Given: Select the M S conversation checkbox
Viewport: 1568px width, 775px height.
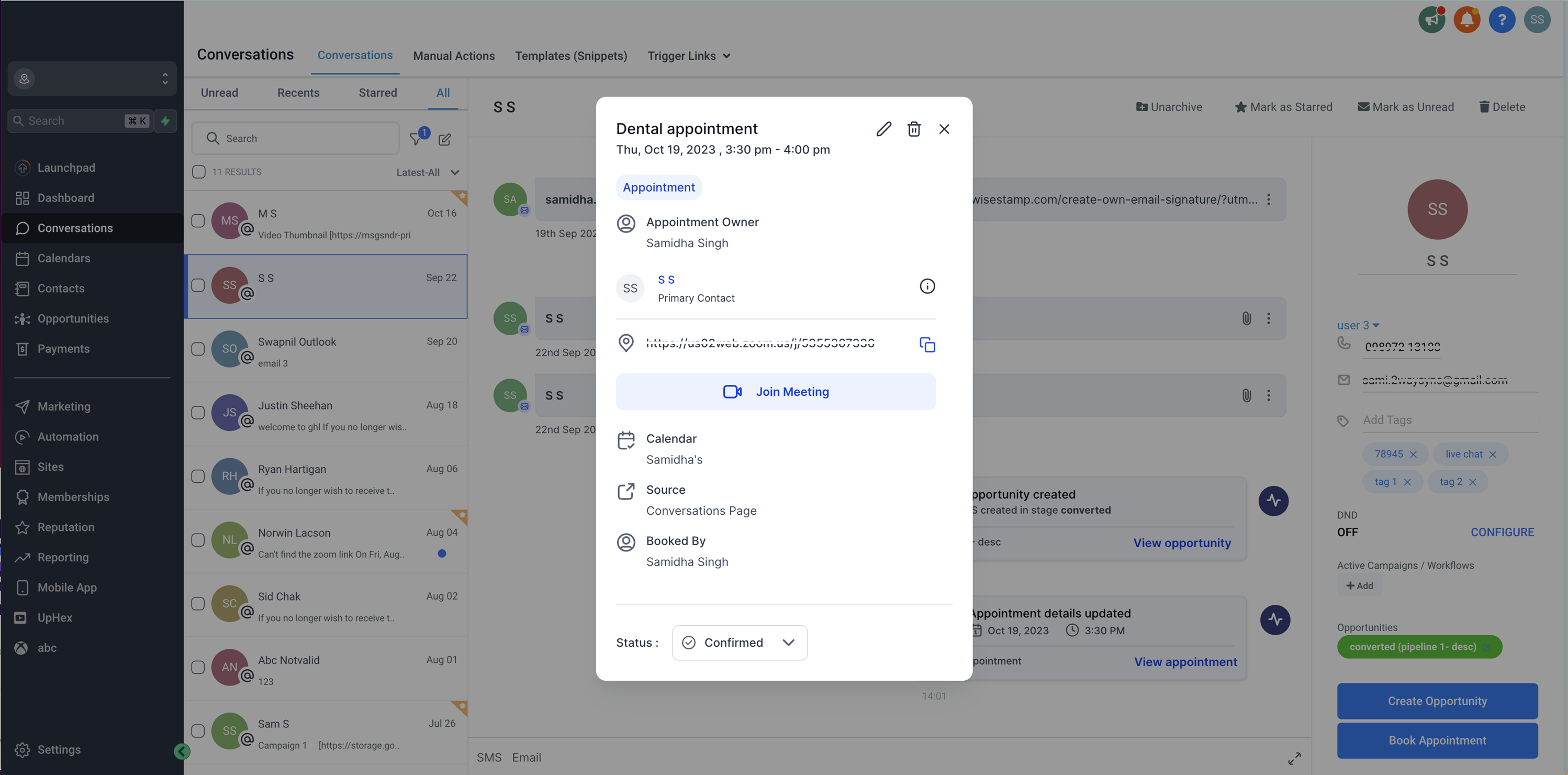Looking at the screenshot, I should click(x=198, y=220).
